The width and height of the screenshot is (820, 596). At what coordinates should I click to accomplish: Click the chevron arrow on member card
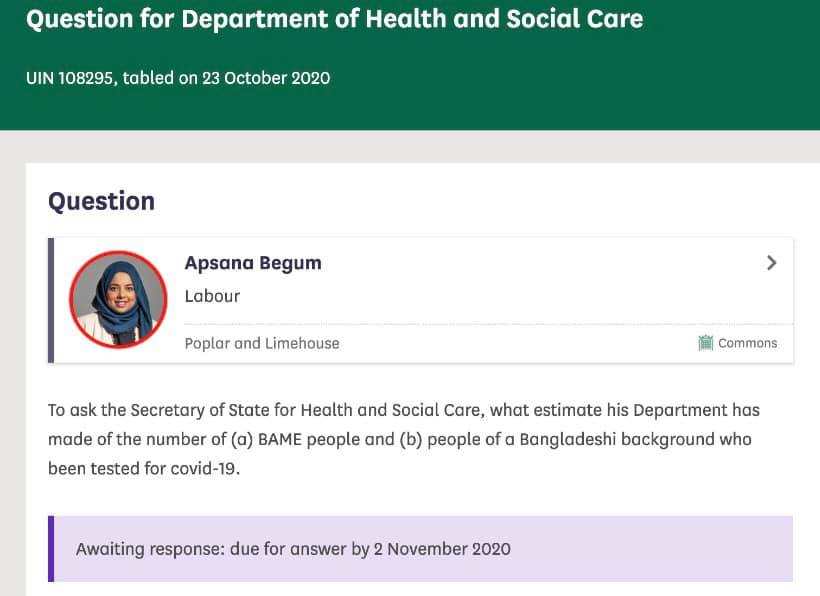coord(771,263)
